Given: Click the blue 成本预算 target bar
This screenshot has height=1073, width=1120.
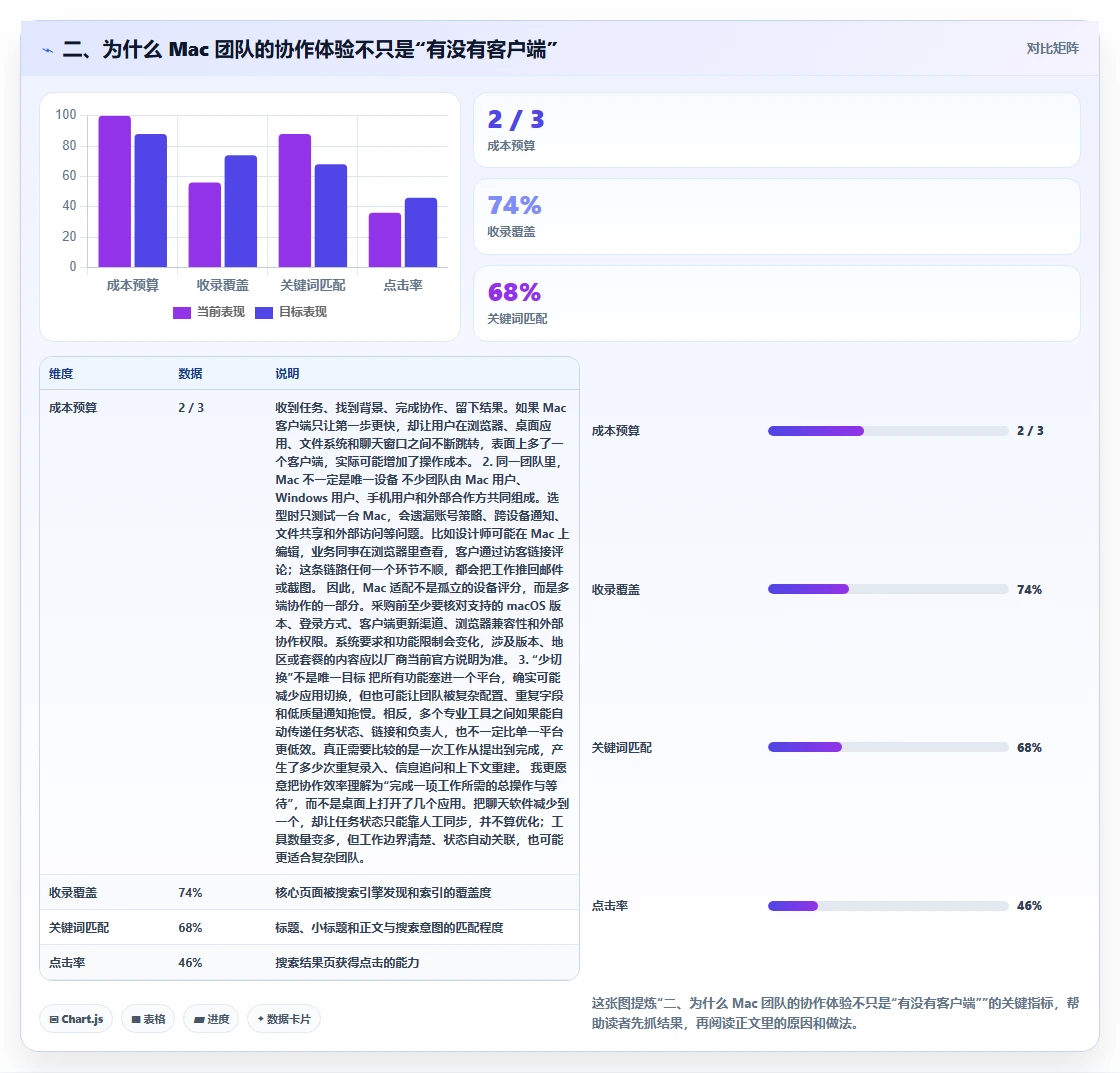Looking at the screenshot, I should (151, 201).
